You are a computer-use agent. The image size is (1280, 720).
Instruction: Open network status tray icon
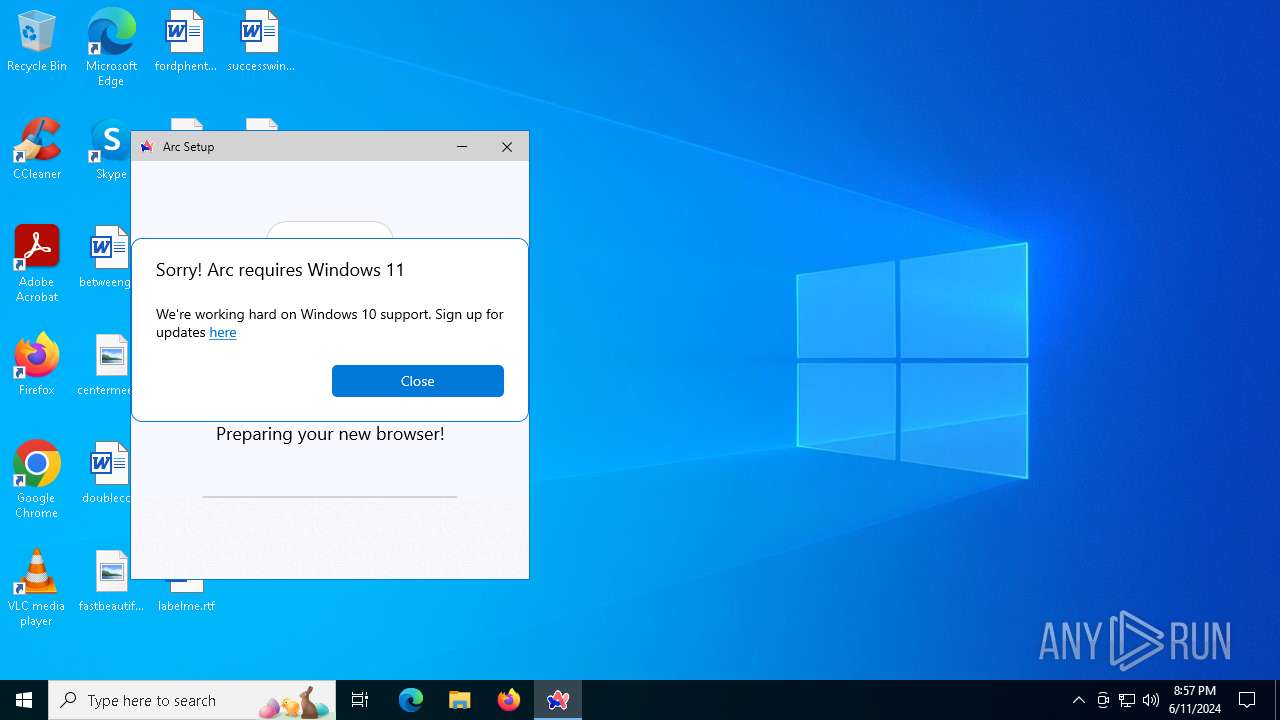click(1127, 700)
